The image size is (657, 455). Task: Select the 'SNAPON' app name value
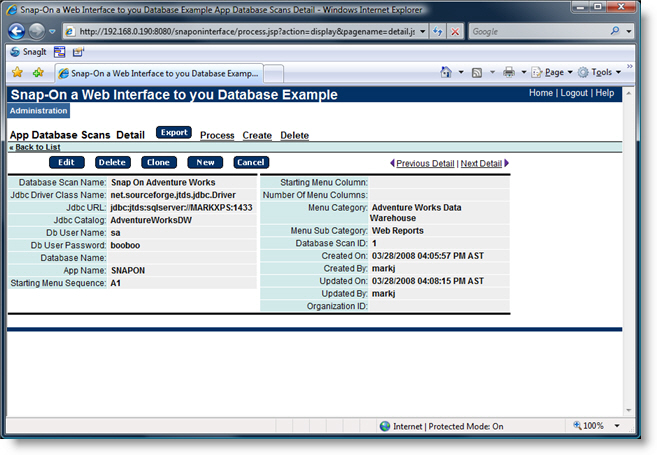click(128, 271)
